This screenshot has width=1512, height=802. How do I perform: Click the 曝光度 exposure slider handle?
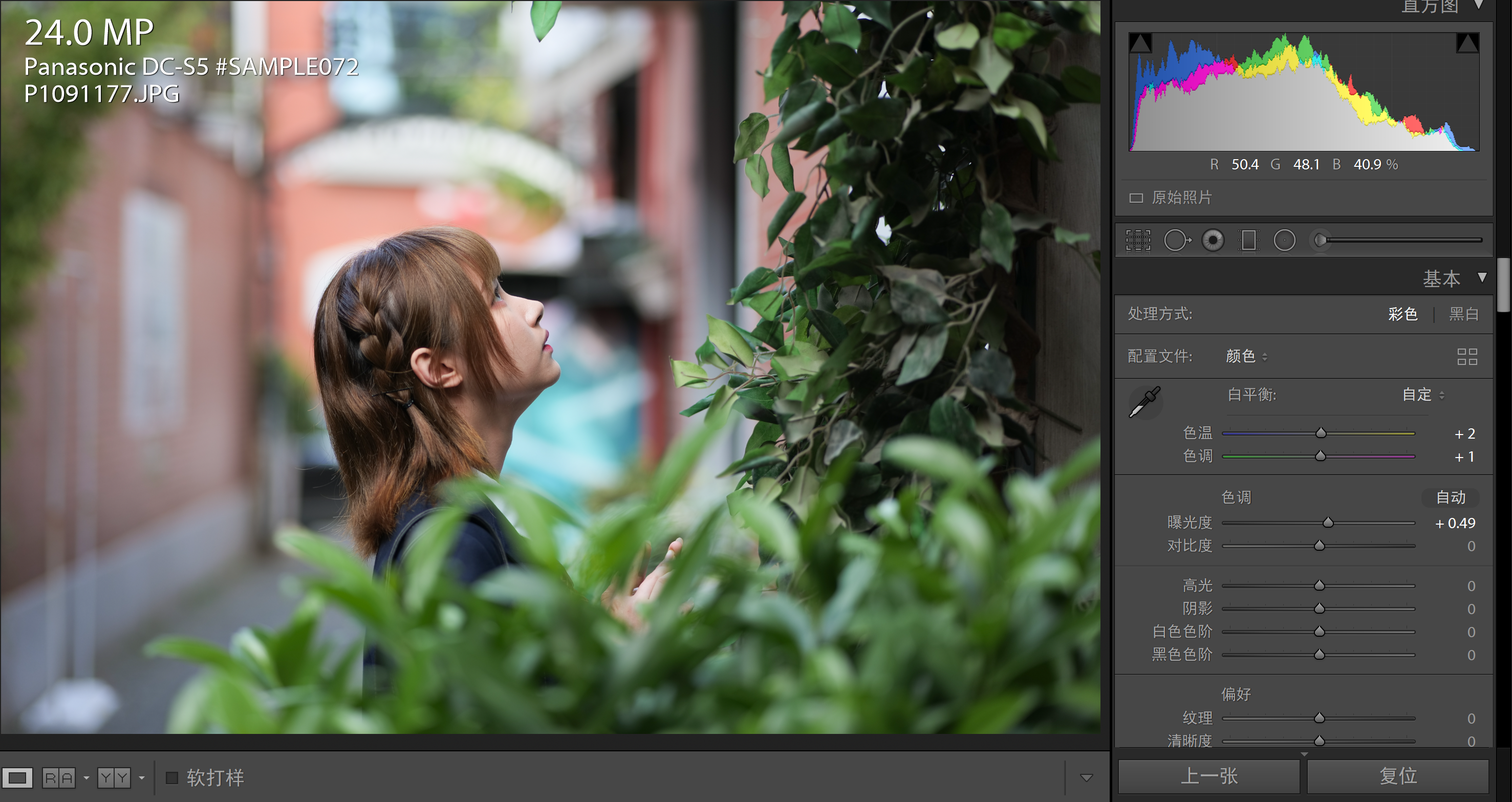1328,523
